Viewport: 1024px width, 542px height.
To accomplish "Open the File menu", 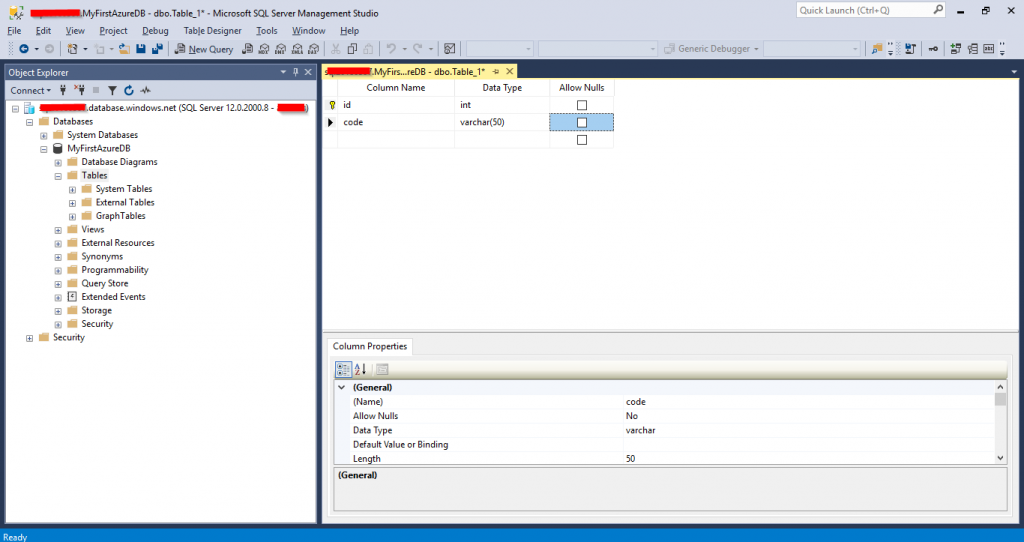I will pyautogui.click(x=14, y=31).
